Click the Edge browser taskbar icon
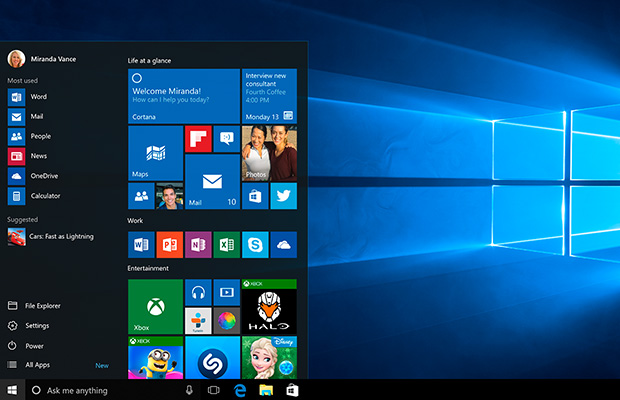 [240, 390]
